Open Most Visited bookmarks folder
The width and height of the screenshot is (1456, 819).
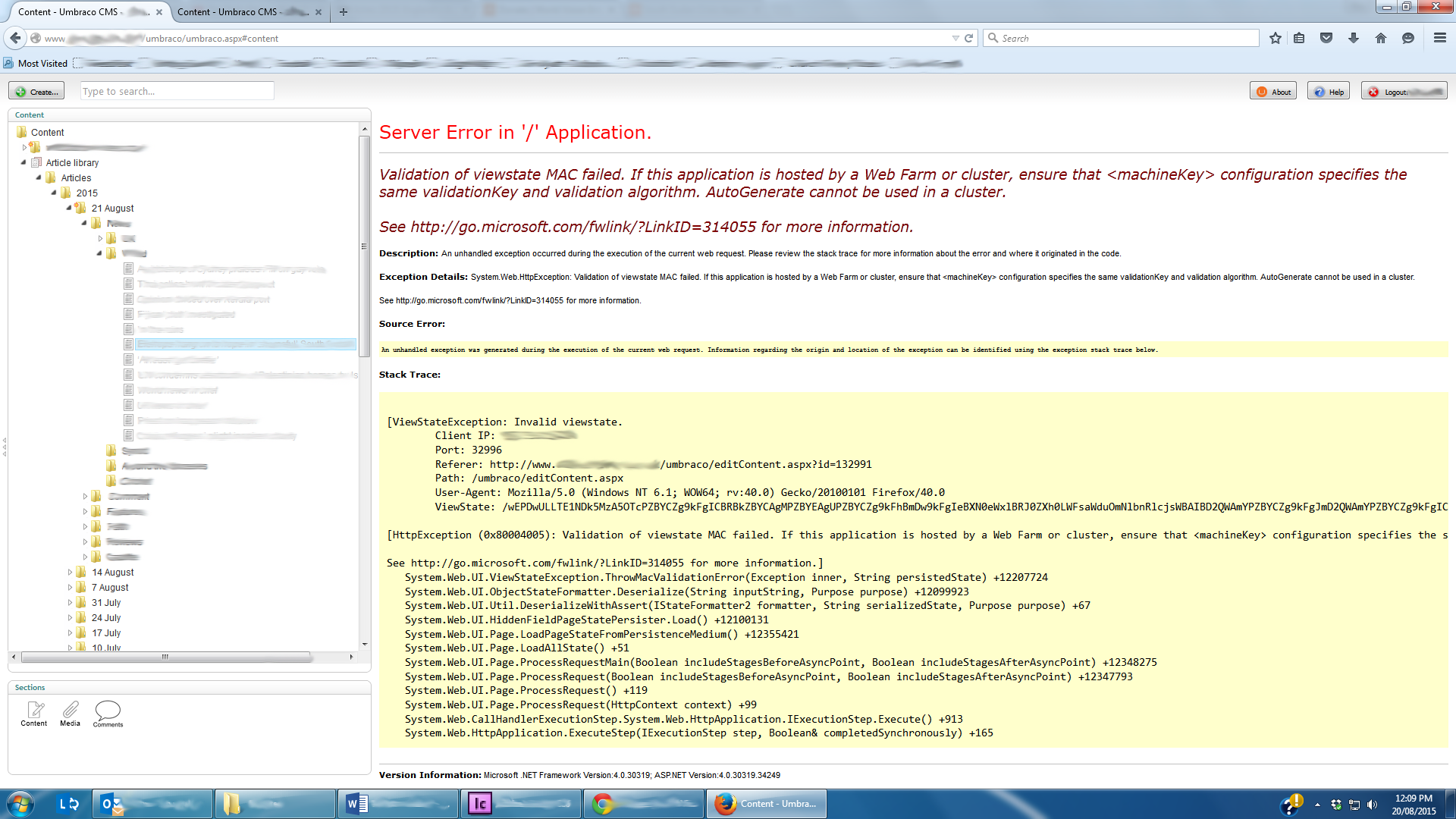tap(36, 64)
